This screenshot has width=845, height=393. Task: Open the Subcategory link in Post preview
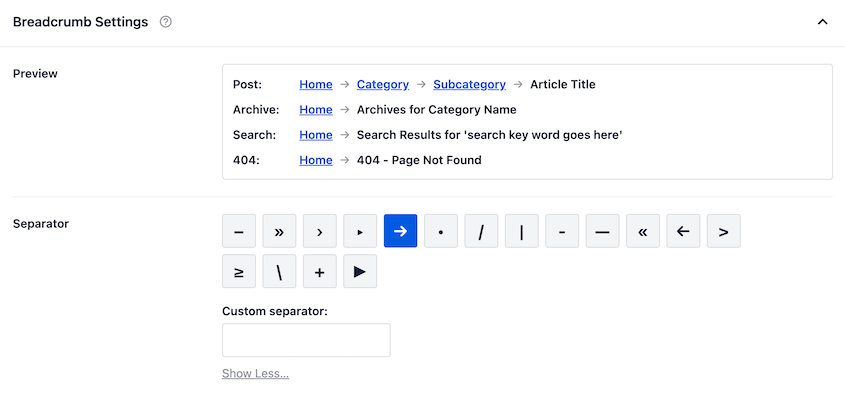click(x=469, y=84)
